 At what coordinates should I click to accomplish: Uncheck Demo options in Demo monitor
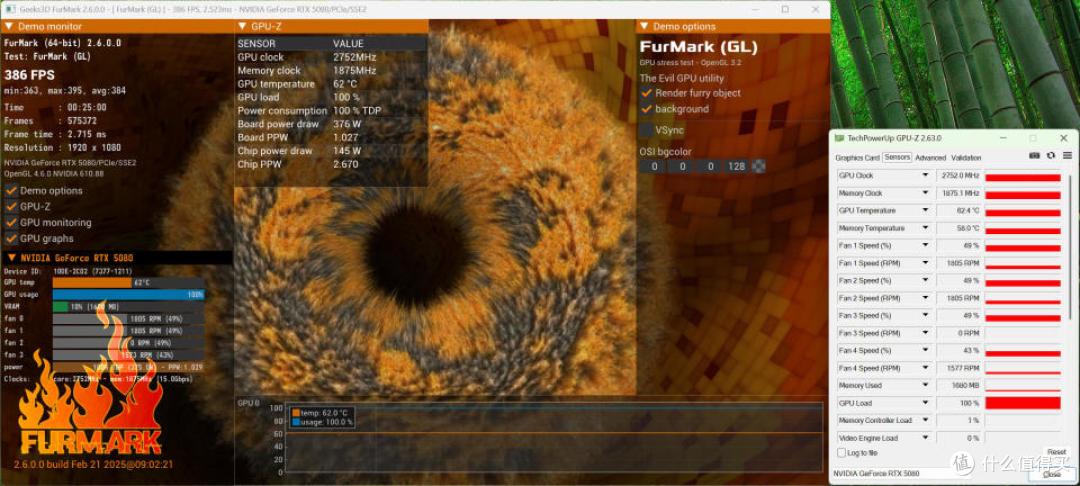tap(11, 191)
